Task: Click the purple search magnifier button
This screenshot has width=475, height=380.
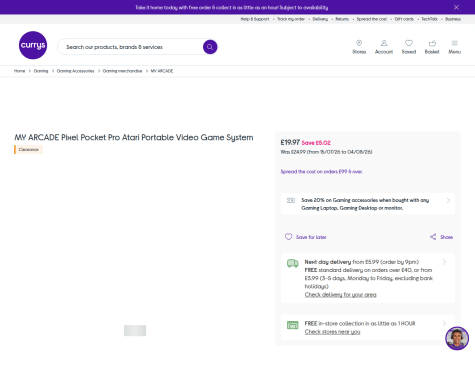Action: coord(210,47)
